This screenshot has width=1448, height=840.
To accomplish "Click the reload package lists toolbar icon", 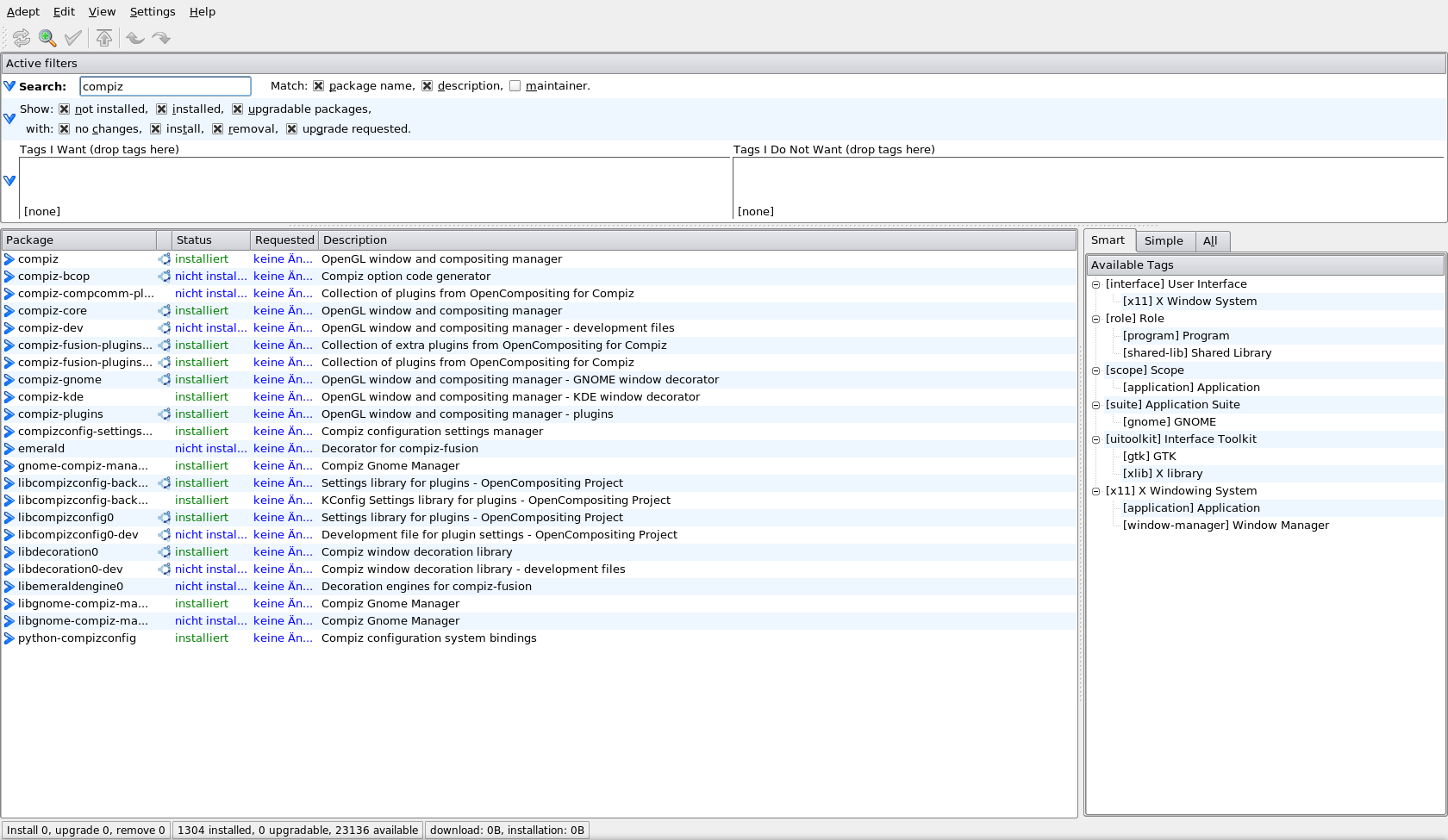I will [22, 38].
